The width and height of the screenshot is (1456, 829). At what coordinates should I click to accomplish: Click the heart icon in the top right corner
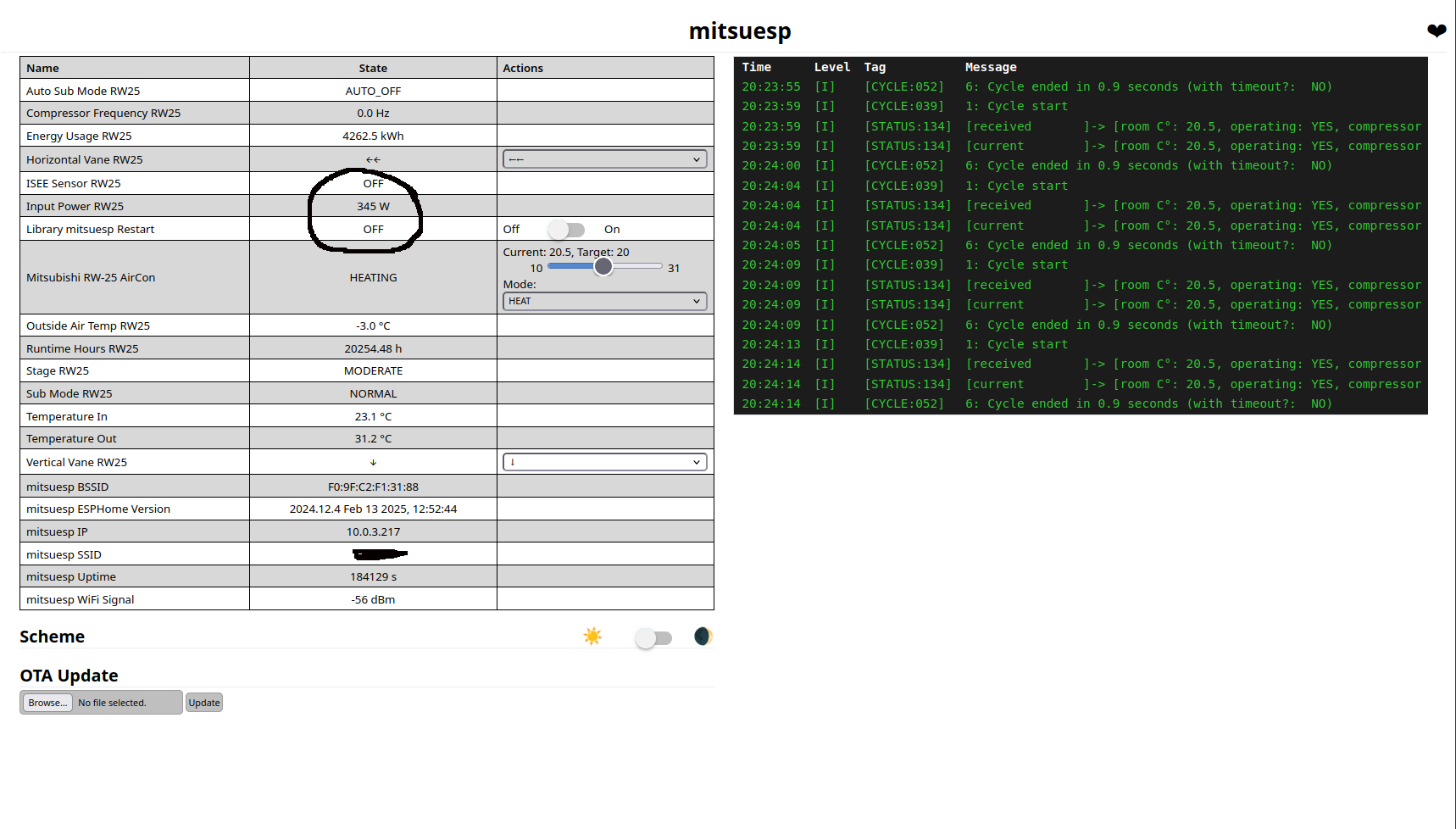pos(1437,31)
